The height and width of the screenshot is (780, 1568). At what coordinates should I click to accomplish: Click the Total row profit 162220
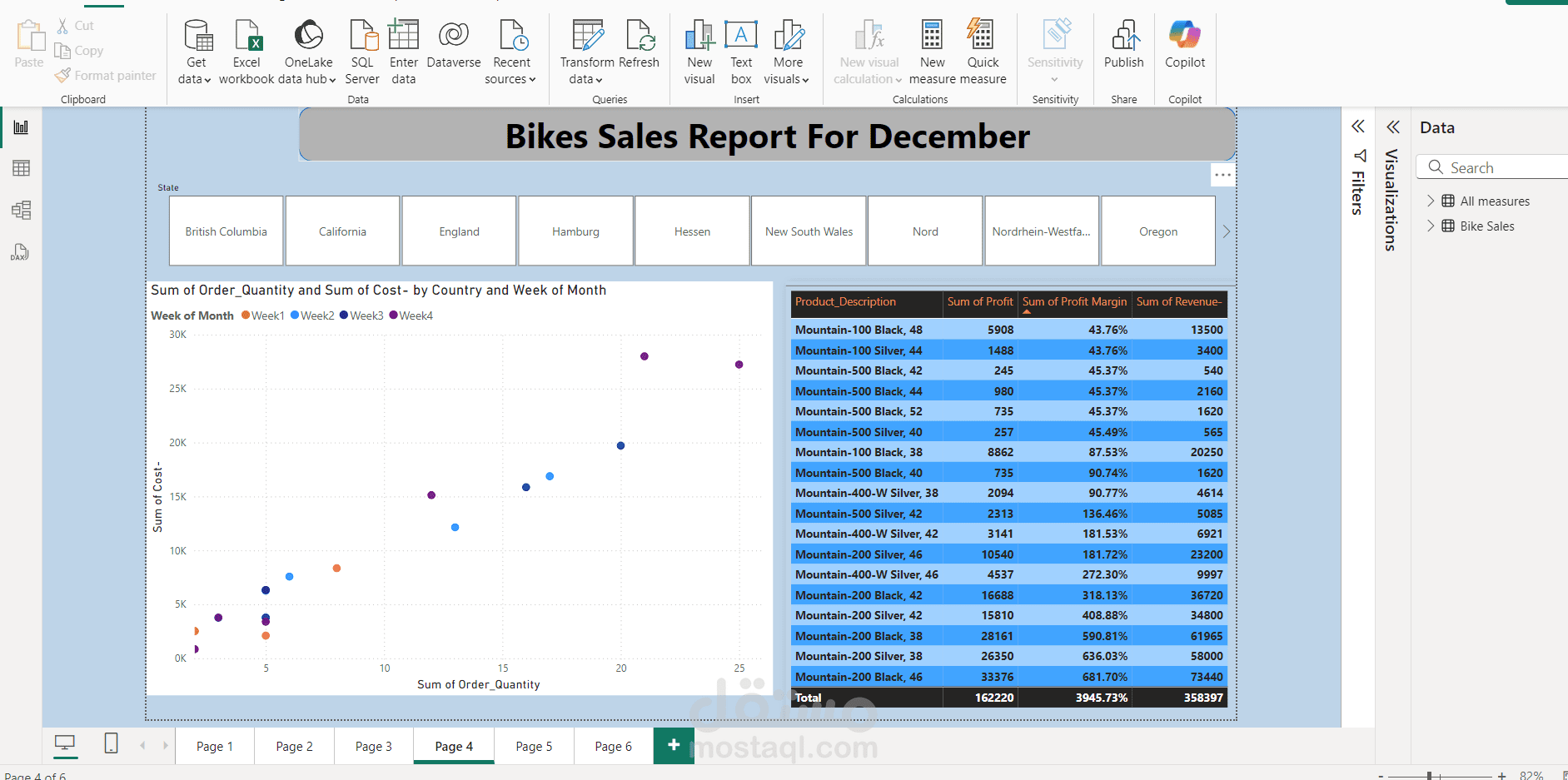pyautogui.click(x=994, y=698)
